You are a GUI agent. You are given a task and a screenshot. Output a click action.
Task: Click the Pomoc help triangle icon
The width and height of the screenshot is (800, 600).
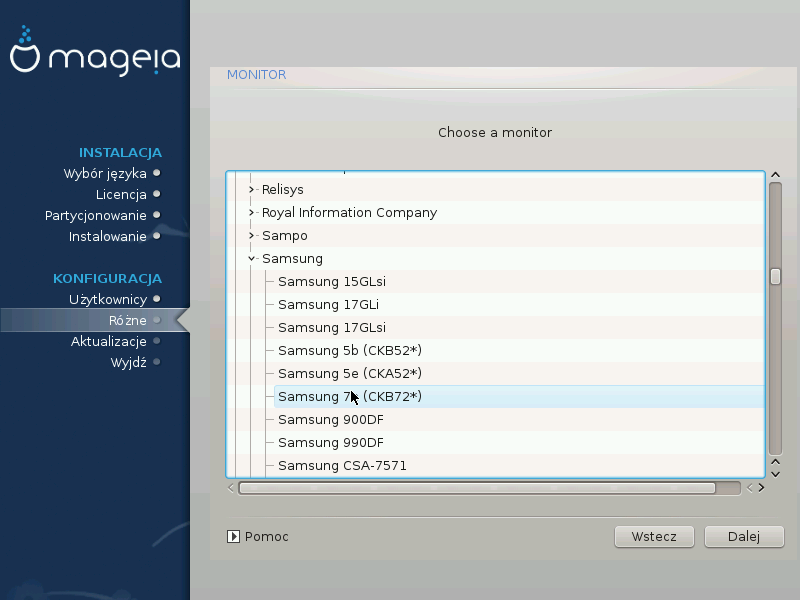point(233,536)
